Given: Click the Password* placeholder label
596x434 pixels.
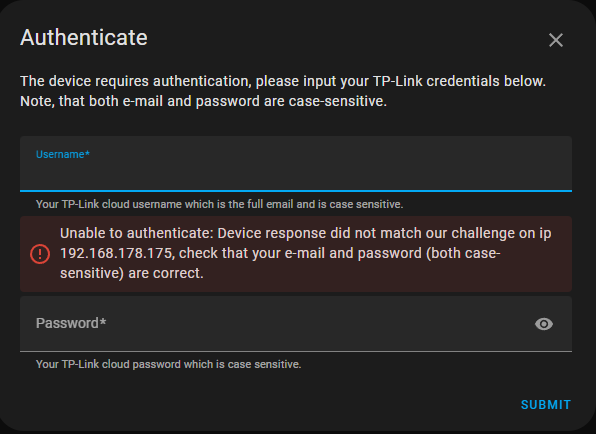Looking at the screenshot, I should 71,323.
